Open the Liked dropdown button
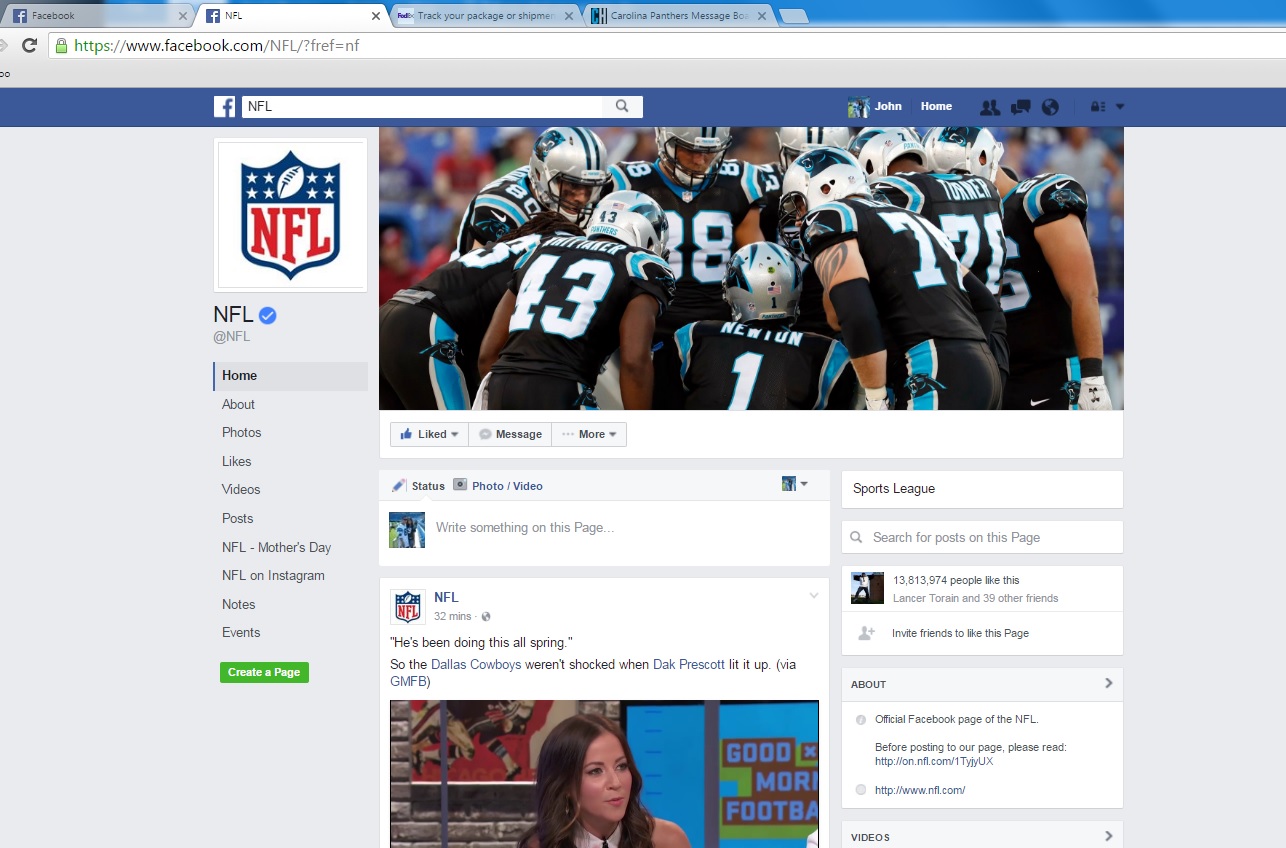Viewport: 1286px width, 848px height. [x=429, y=434]
